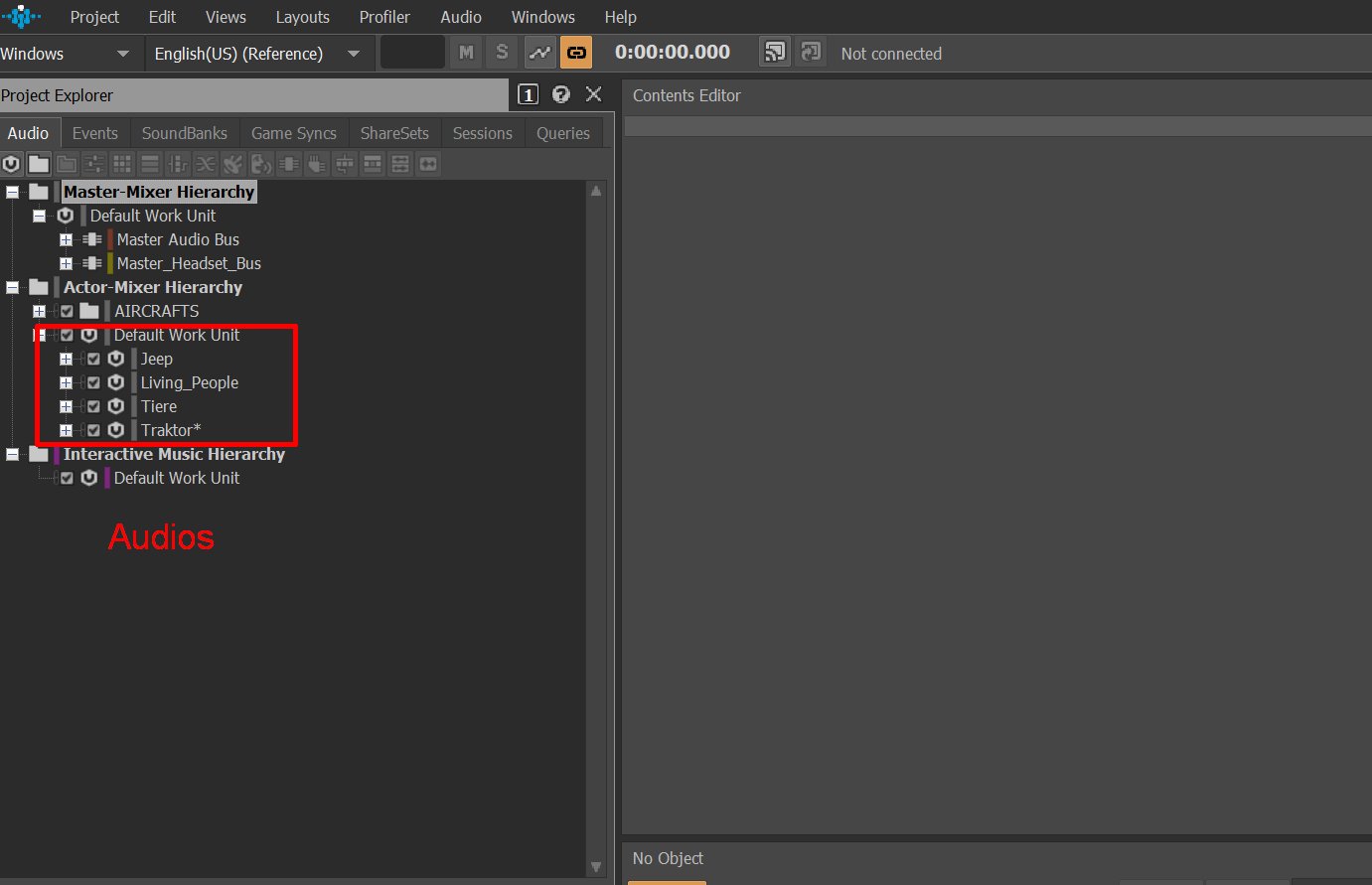Uncheck the Tiere checkbox
The width and height of the screenshot is (1372, 885).
click(93, 406)
